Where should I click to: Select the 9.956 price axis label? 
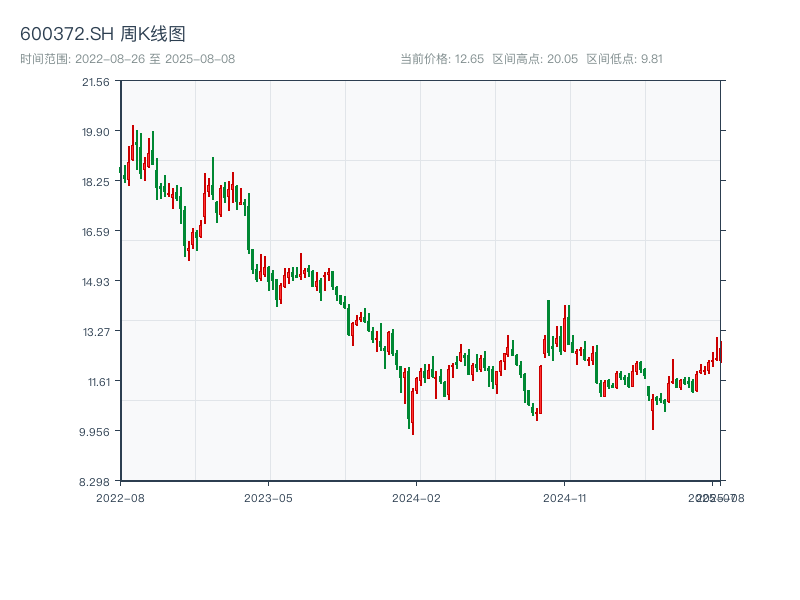[x=96, y=432]
